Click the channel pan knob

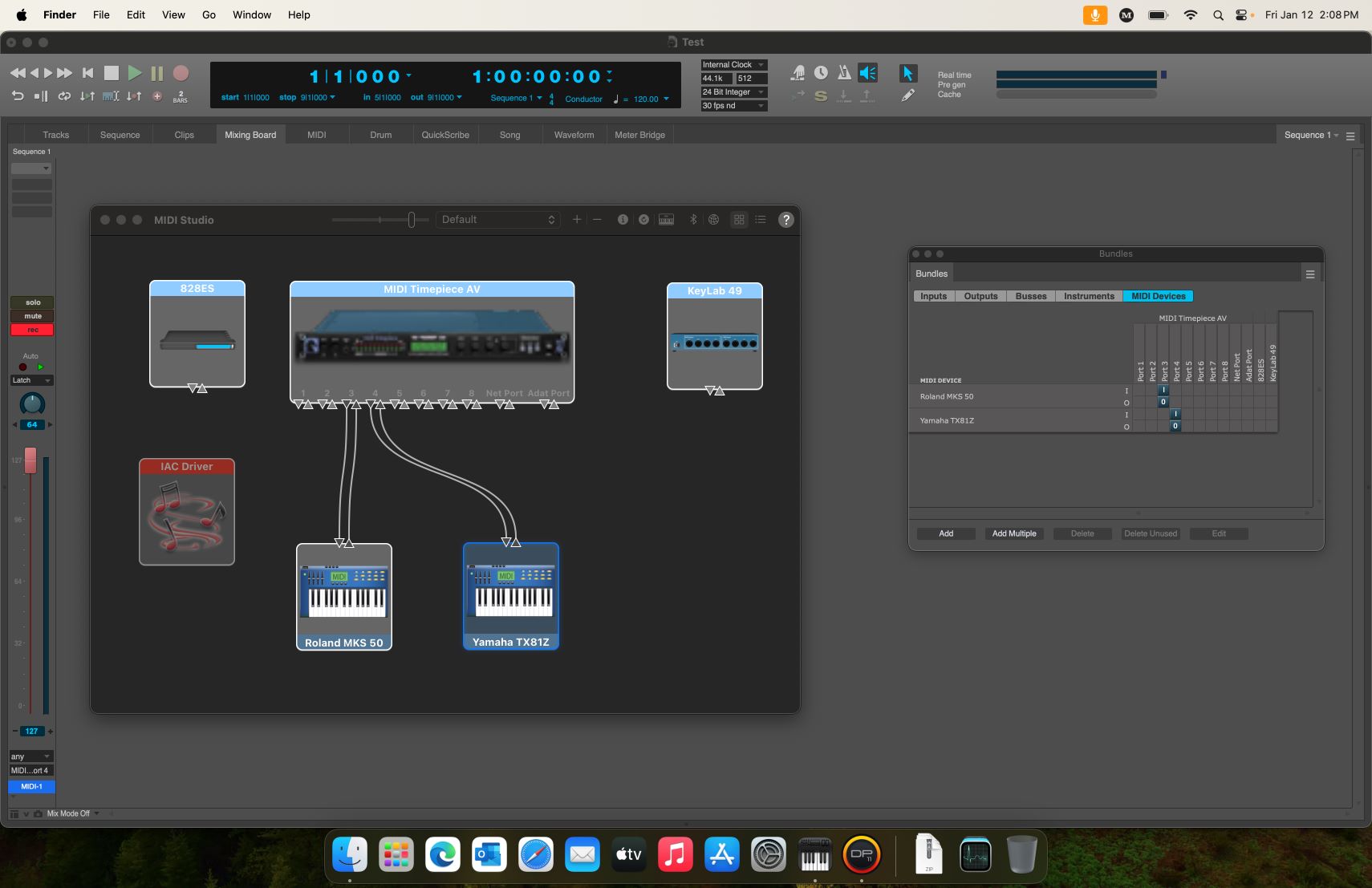(32, 403)
